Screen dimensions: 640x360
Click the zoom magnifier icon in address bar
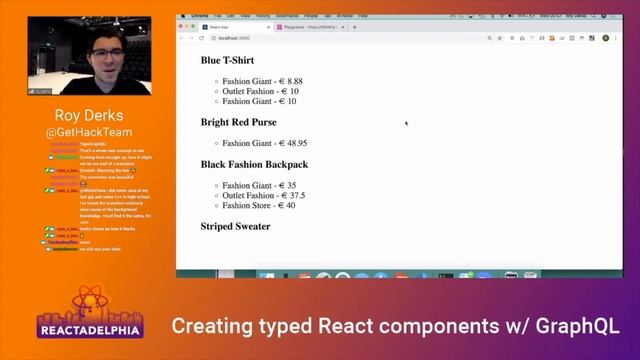click(x=489, y=38)
